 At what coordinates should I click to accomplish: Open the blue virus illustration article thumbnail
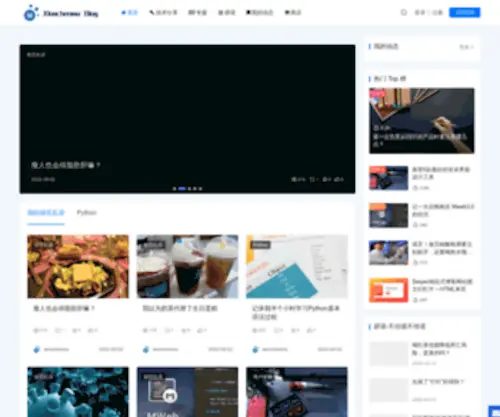[78, 392]
